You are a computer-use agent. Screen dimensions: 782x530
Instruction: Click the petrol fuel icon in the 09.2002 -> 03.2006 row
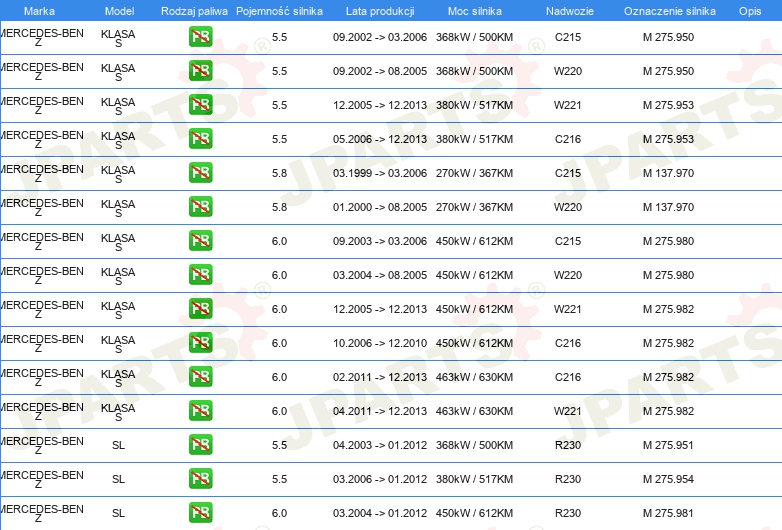point(200,37)
